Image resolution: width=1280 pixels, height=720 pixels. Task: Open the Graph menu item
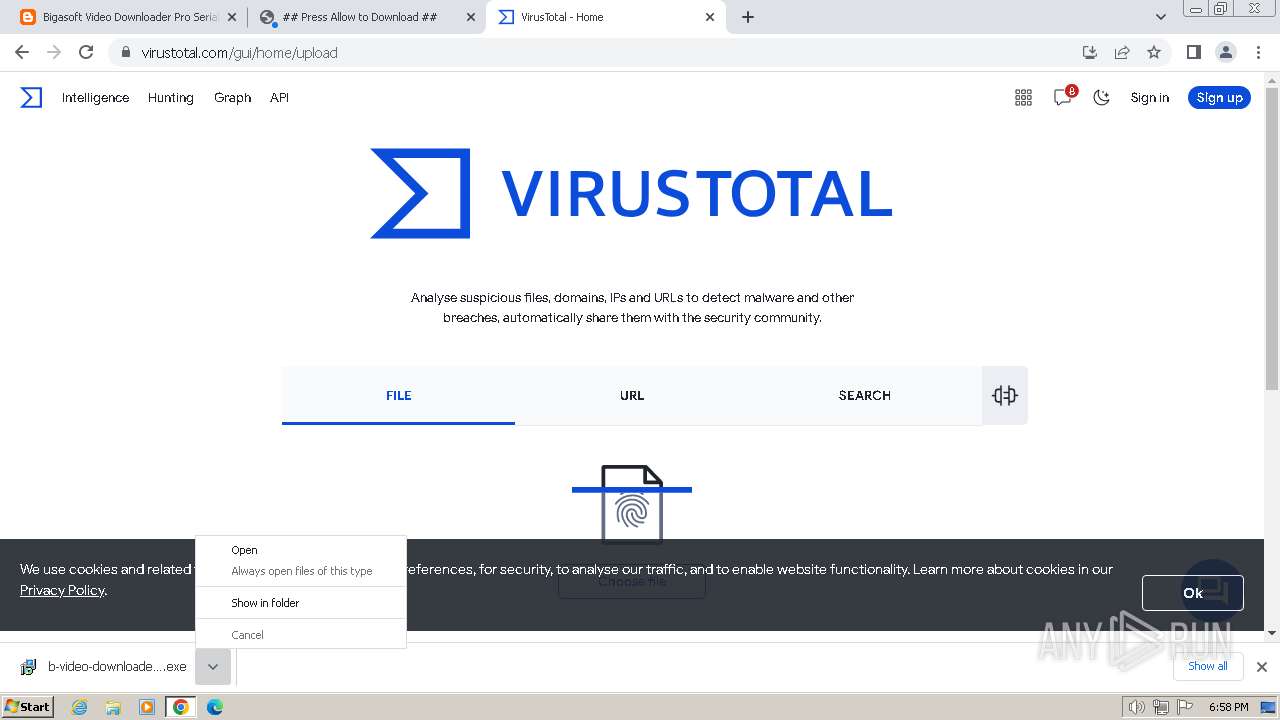pyautogui.click(x=232, y=97)
